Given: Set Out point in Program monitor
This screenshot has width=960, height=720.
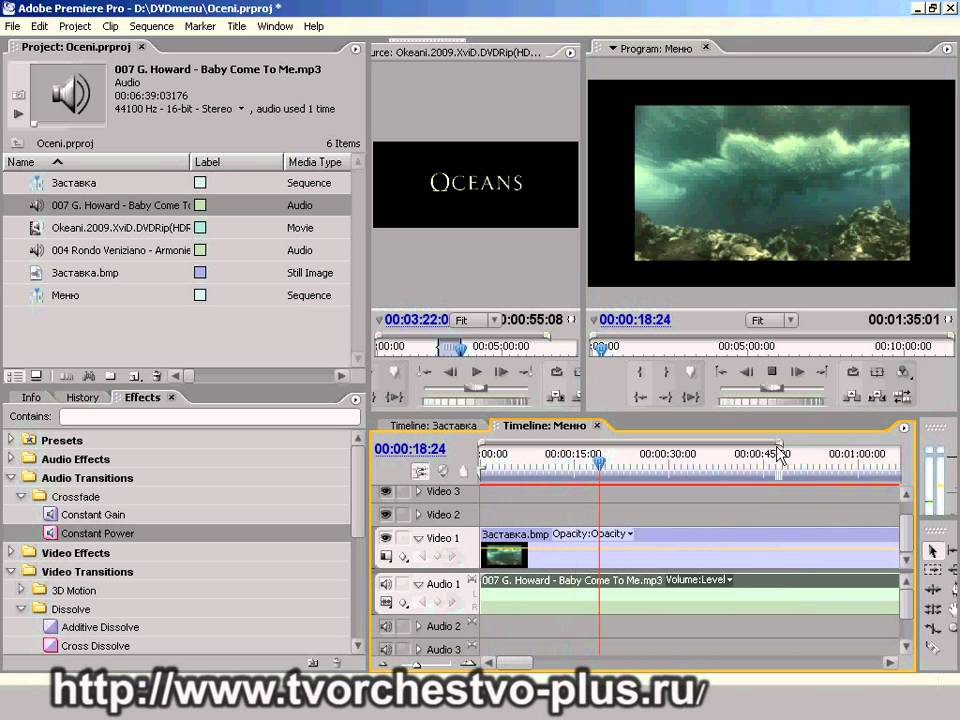Looking at the screenshot, I should [666, 372].
